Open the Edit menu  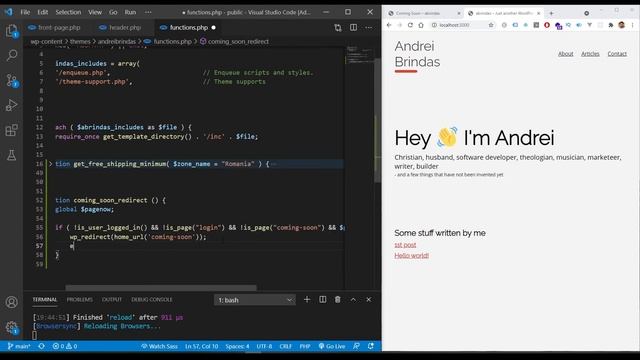tap(43, 12)
